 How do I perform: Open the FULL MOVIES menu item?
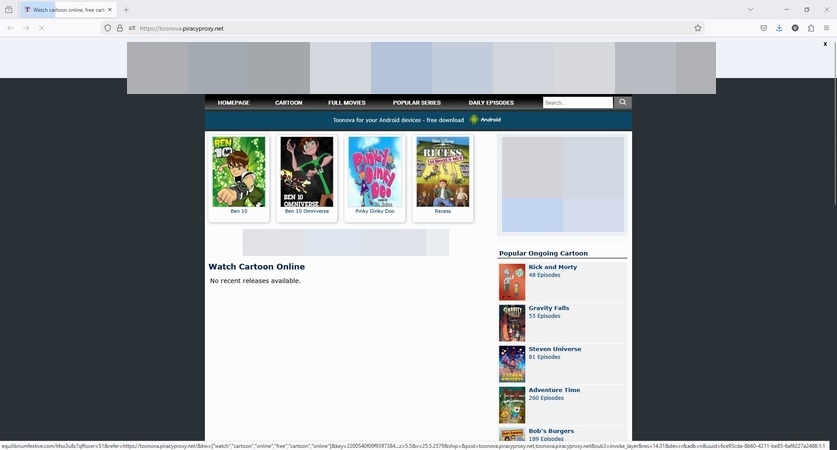point(347,102)
